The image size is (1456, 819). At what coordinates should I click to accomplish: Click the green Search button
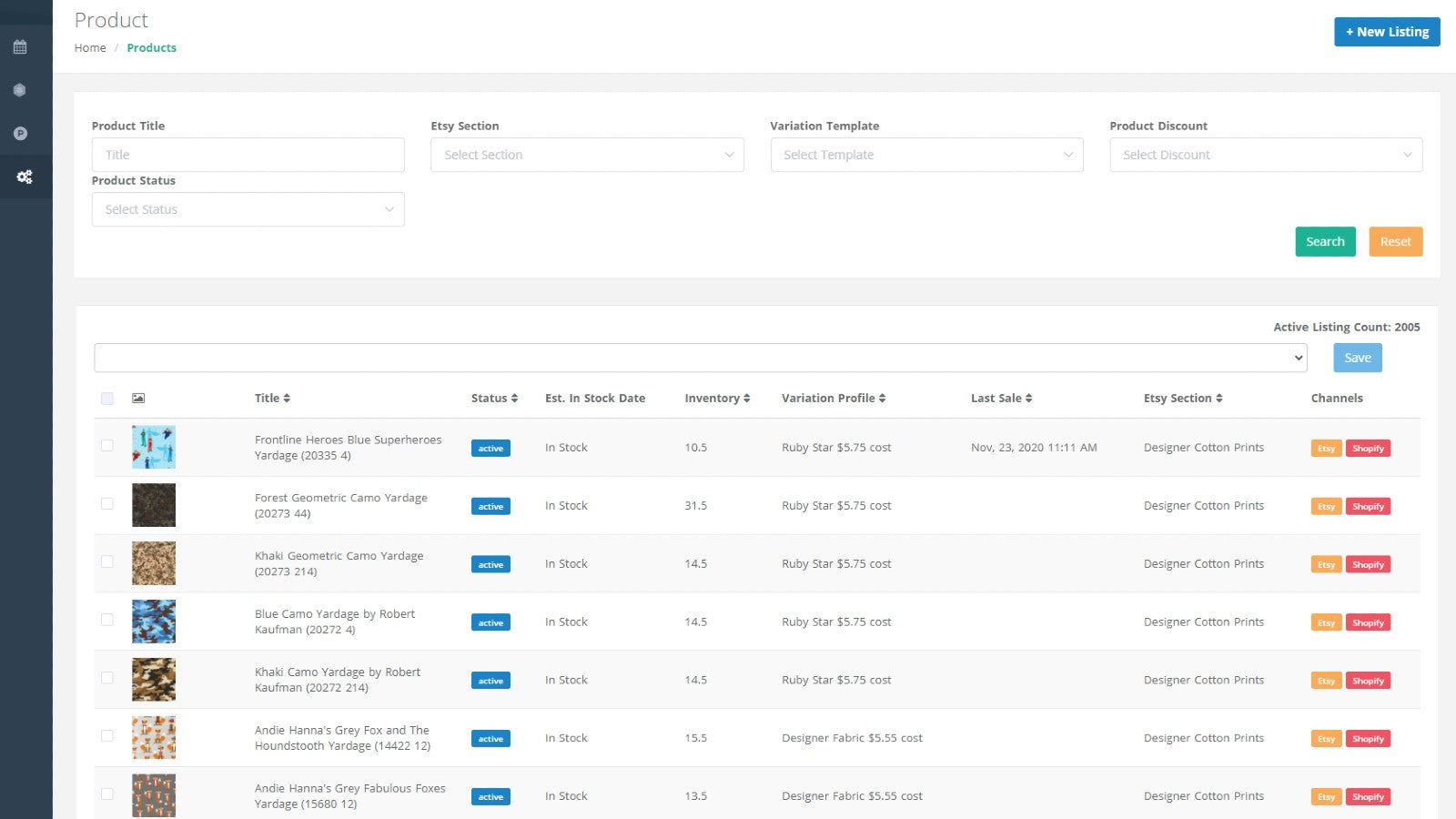[x=1325, y=241]
